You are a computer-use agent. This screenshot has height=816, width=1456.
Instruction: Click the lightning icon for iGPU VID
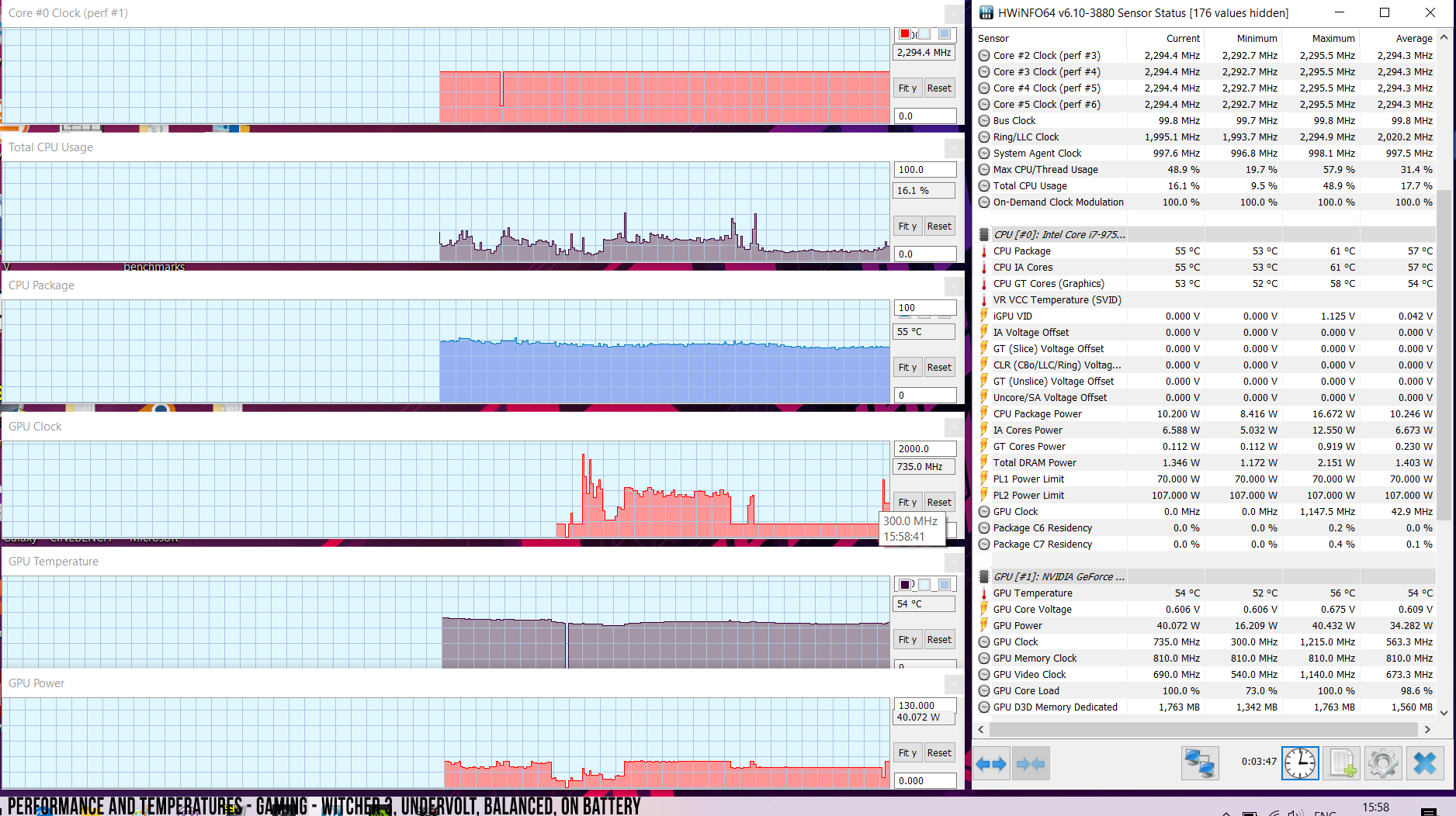pos(984,316)
